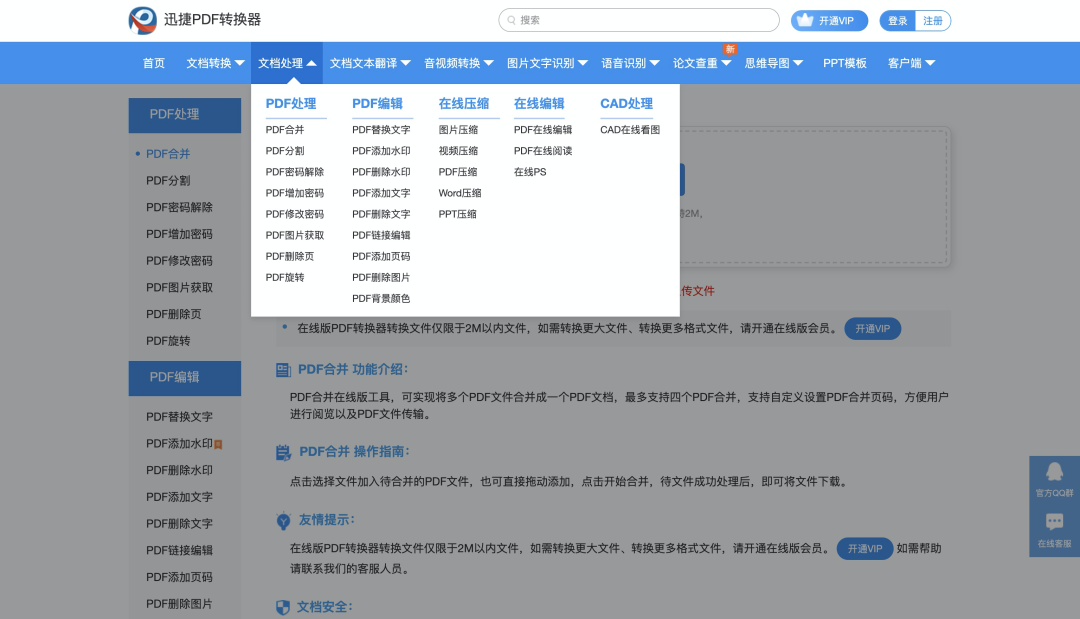The width and height of the screenshot is (1080, 619).
Task: Choose PDF删除页 from the dropdown menu
Action: 290,256
